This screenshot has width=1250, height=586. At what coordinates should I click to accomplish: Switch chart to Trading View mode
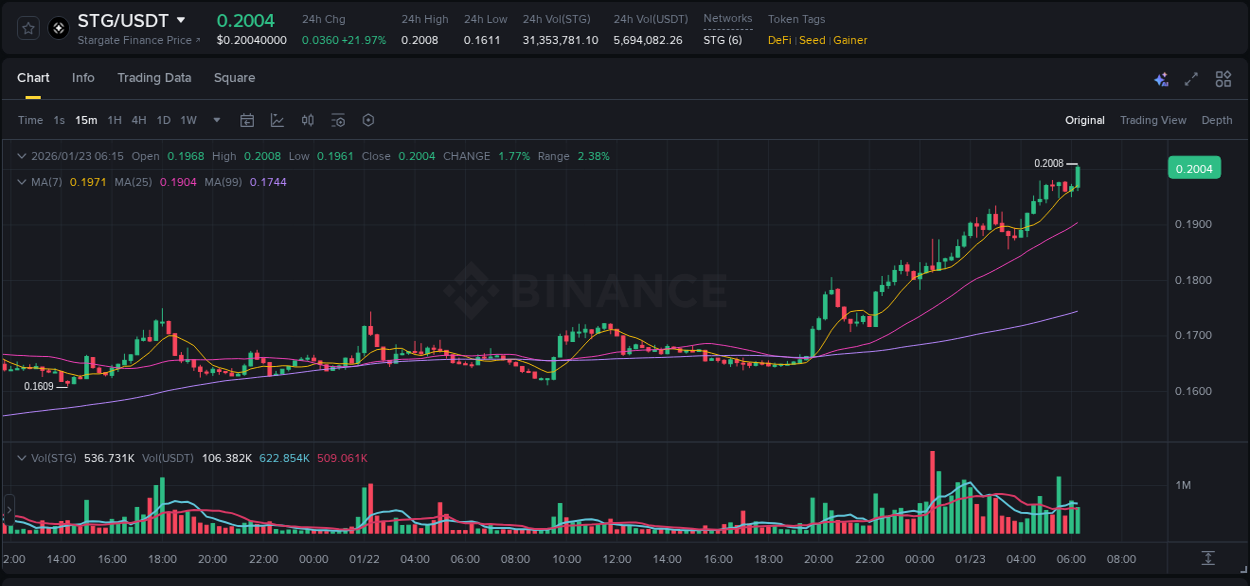tap(1153, 120)
